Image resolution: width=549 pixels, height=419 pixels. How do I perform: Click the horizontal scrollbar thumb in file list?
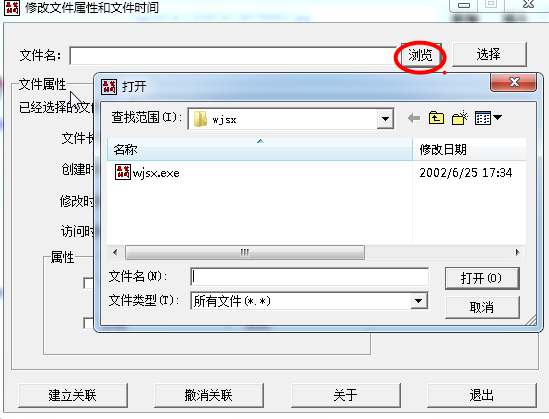(x=245, y=252)
